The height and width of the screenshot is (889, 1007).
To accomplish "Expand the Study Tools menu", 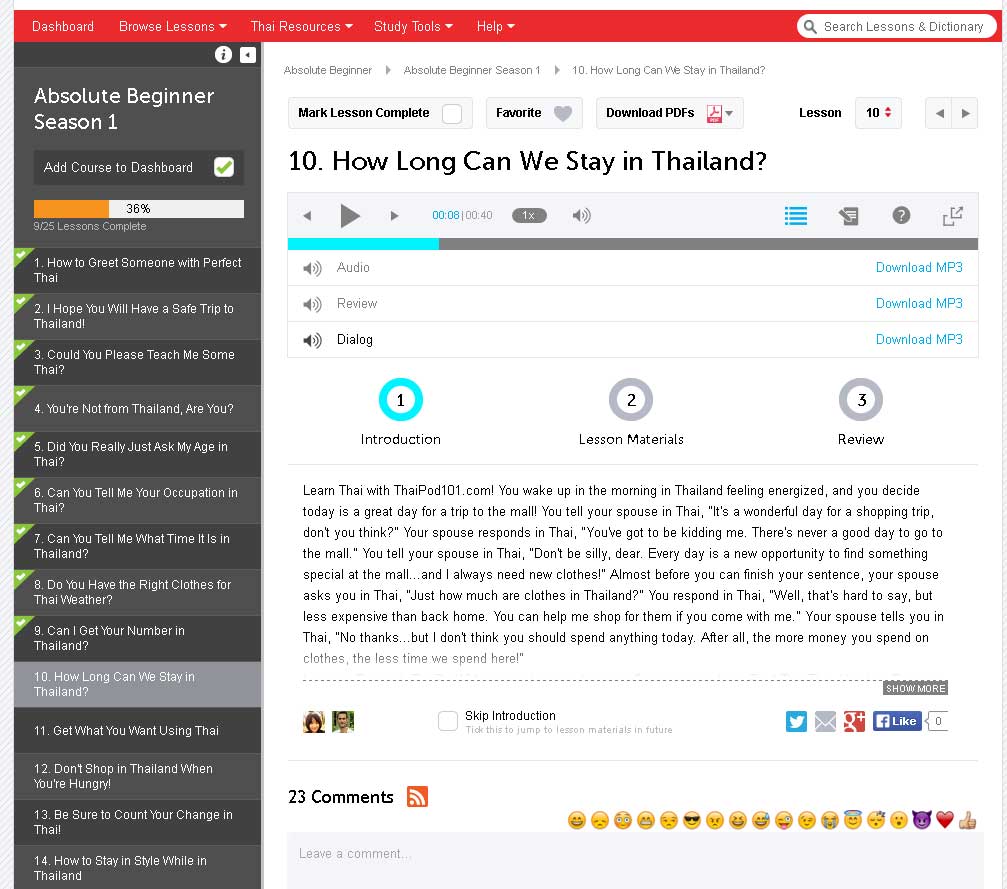I will pyautogui.click(x=414, y=26).
